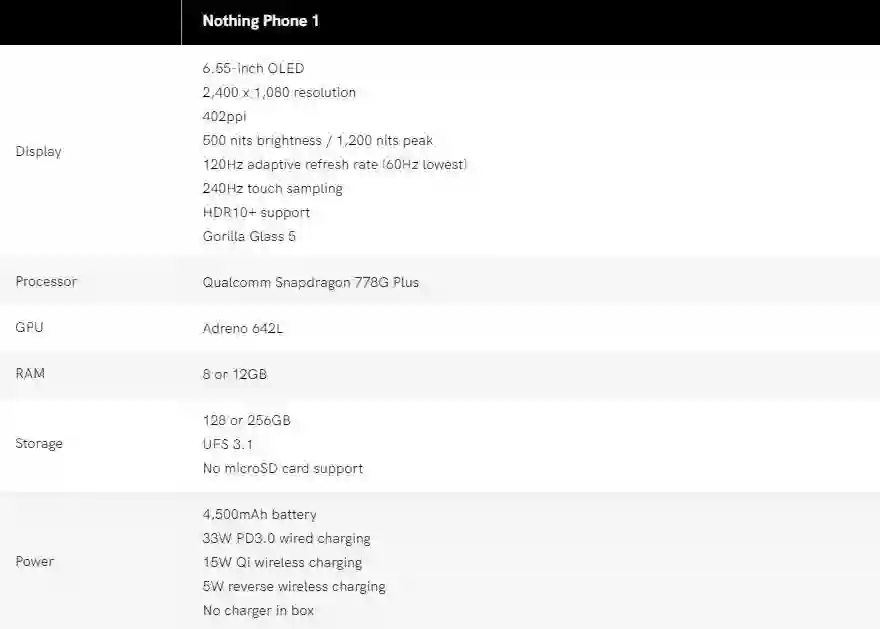
Task: Click the Power row label
Action: 34,562
